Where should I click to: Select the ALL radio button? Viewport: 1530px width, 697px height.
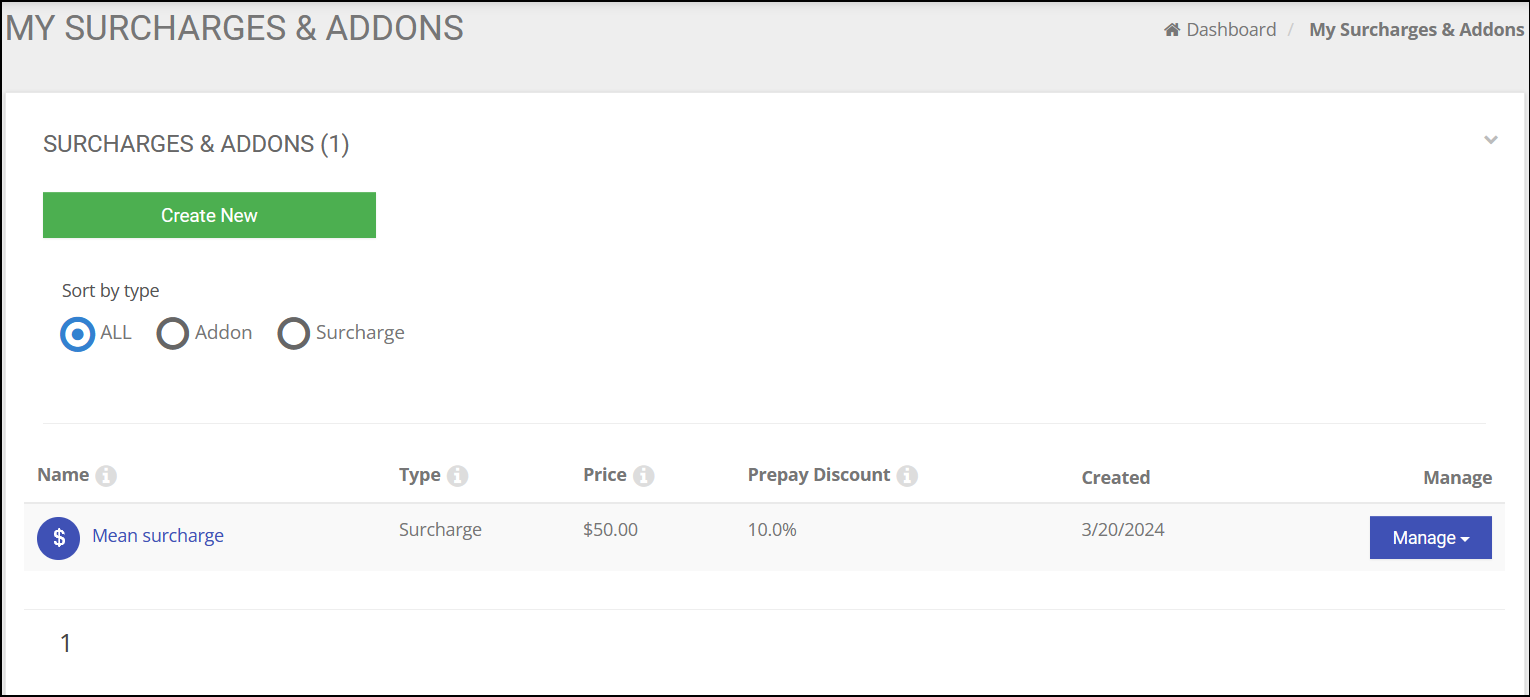click(x=78, y=333)
